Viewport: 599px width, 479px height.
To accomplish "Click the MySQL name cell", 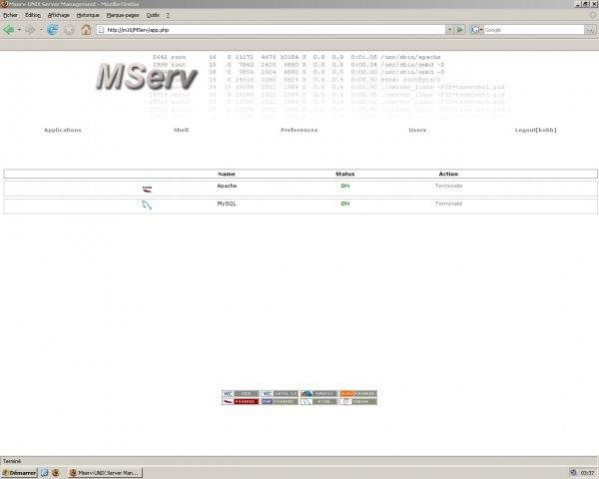I will (227, 204).
